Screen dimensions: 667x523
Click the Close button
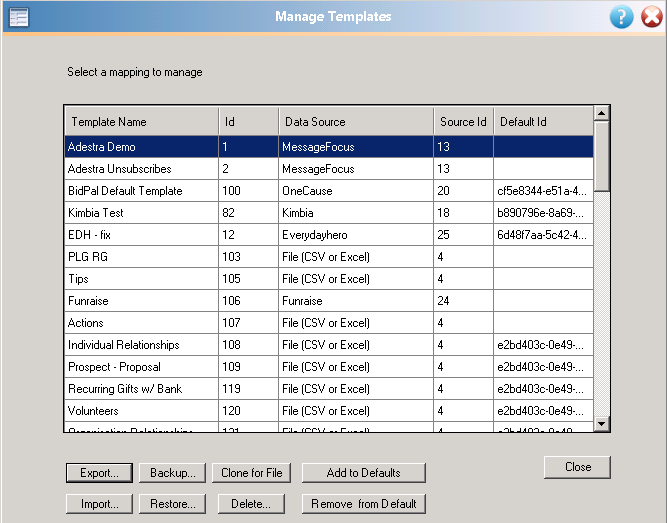point(577,467)
